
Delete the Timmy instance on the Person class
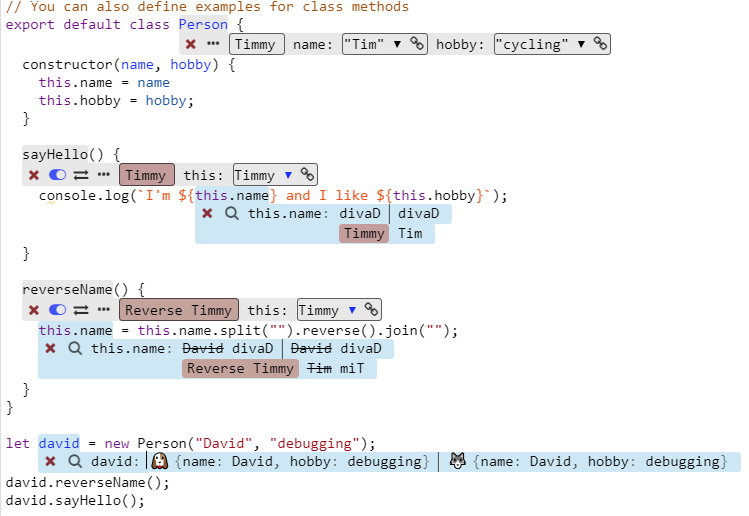click(191, 44)
